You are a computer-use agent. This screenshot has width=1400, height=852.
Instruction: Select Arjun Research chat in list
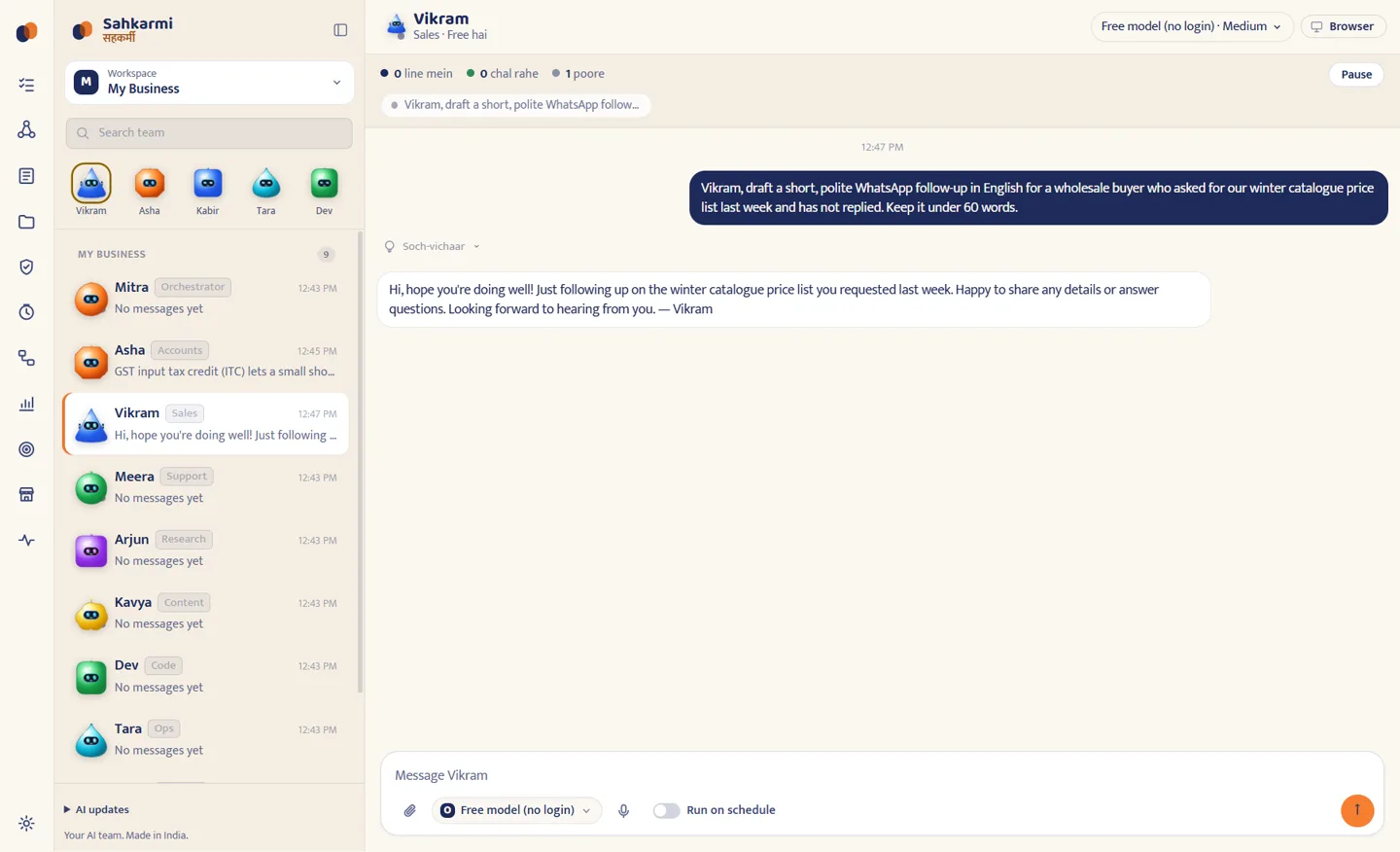[206, 550]
